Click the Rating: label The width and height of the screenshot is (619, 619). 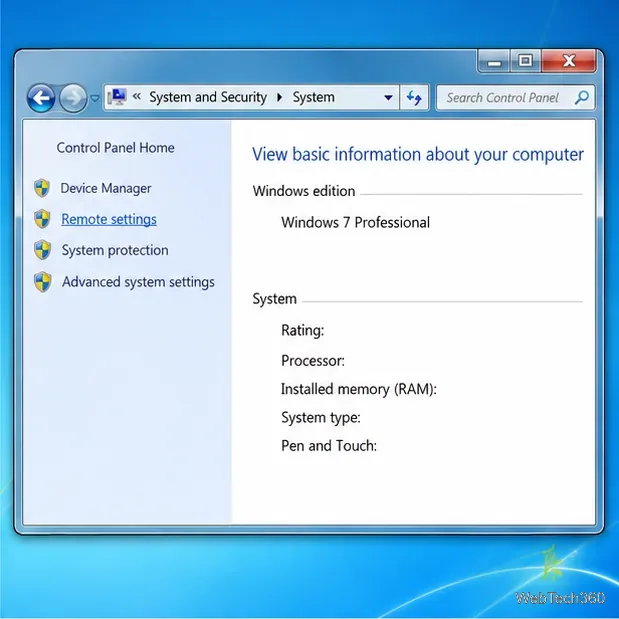pyautogui.click(x=302, y=330)
